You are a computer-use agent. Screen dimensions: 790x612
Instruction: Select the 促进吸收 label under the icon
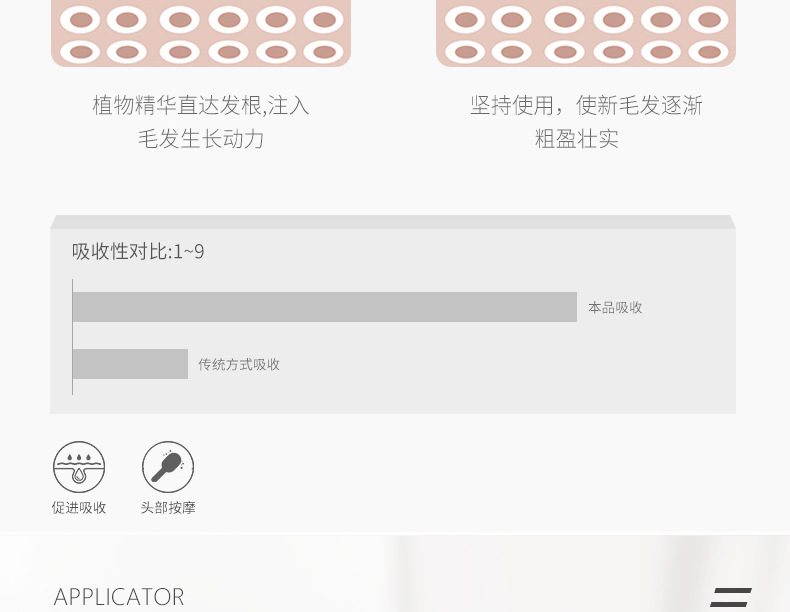tap(79, 507)
